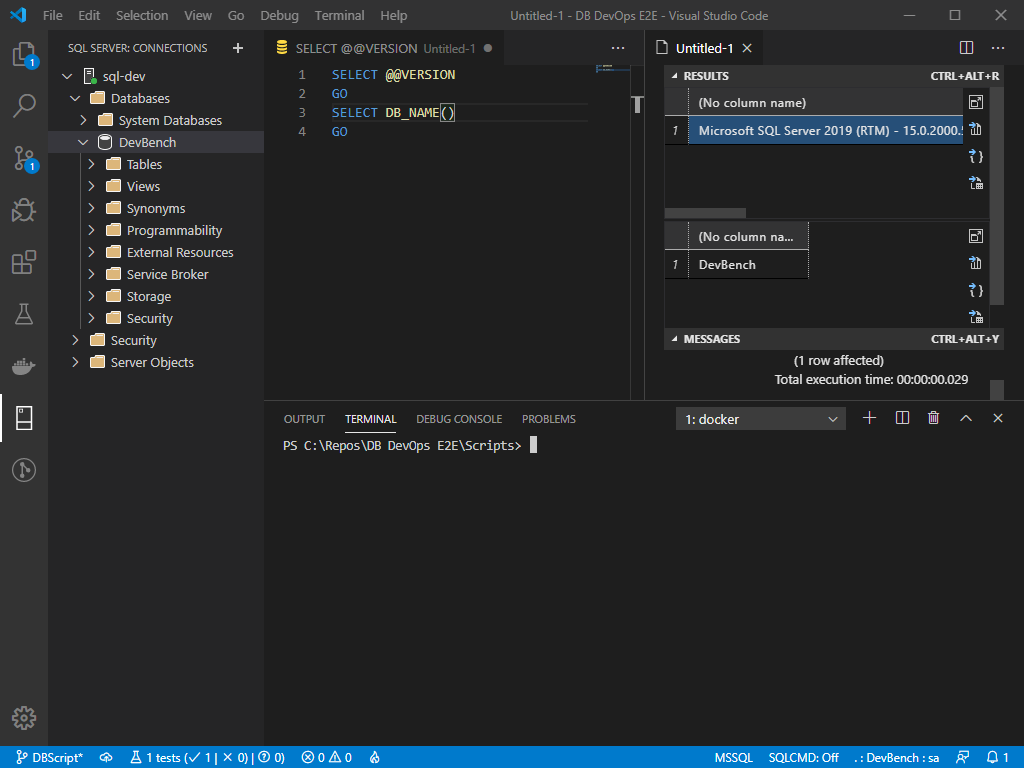Maximize the panel with up chevron
1024x768 pixels.
click(x=966, y=418)
